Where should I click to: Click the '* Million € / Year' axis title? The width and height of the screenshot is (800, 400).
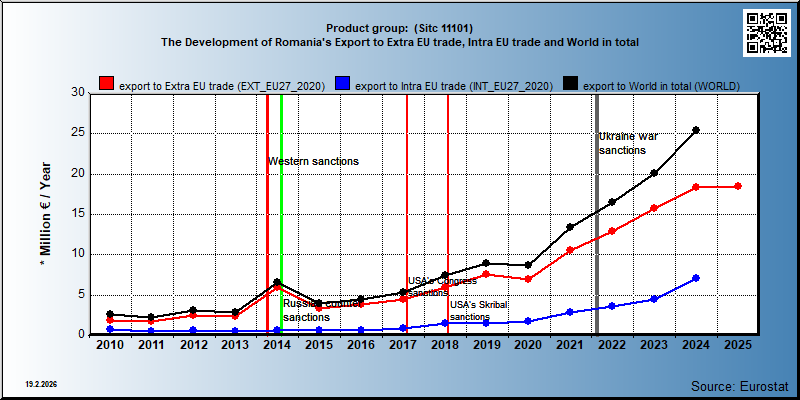click(x=45, y=214)
